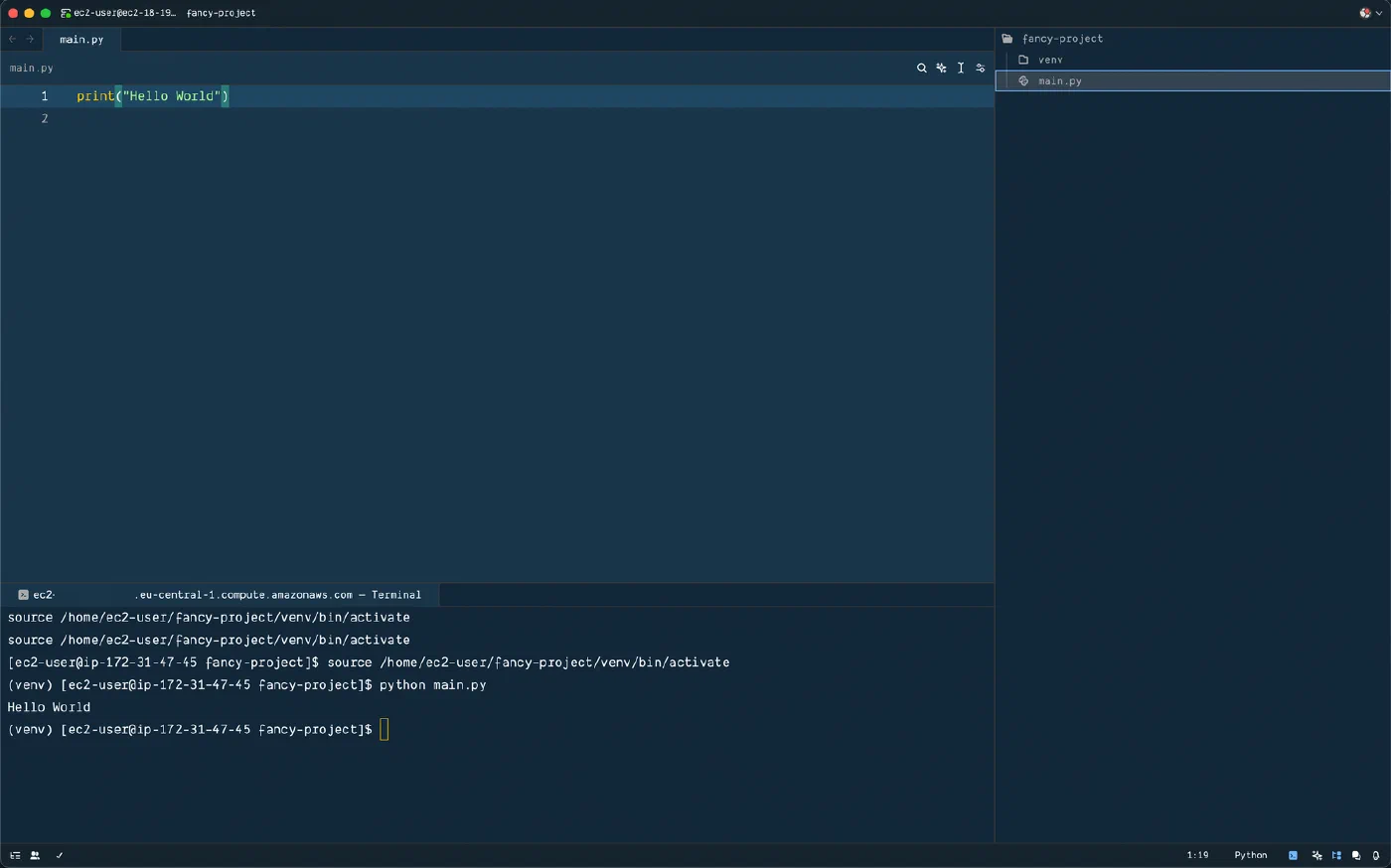This screenshot has width=1391, height=868.
Task: Open buffer search magnifier icon
Action: pos(921,69)
